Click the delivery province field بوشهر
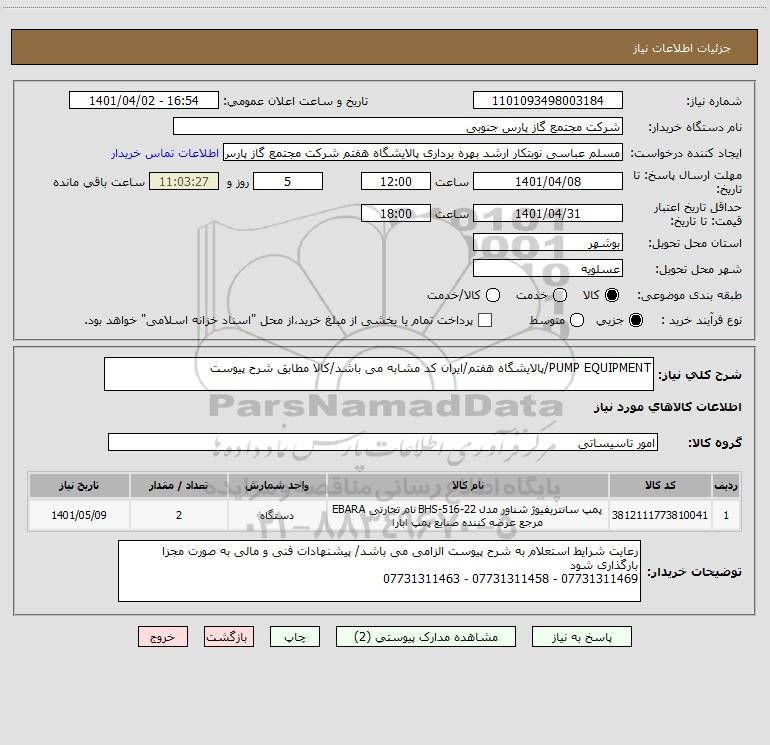The height and width of the screenshot is (745, 770). click(548, 242)
